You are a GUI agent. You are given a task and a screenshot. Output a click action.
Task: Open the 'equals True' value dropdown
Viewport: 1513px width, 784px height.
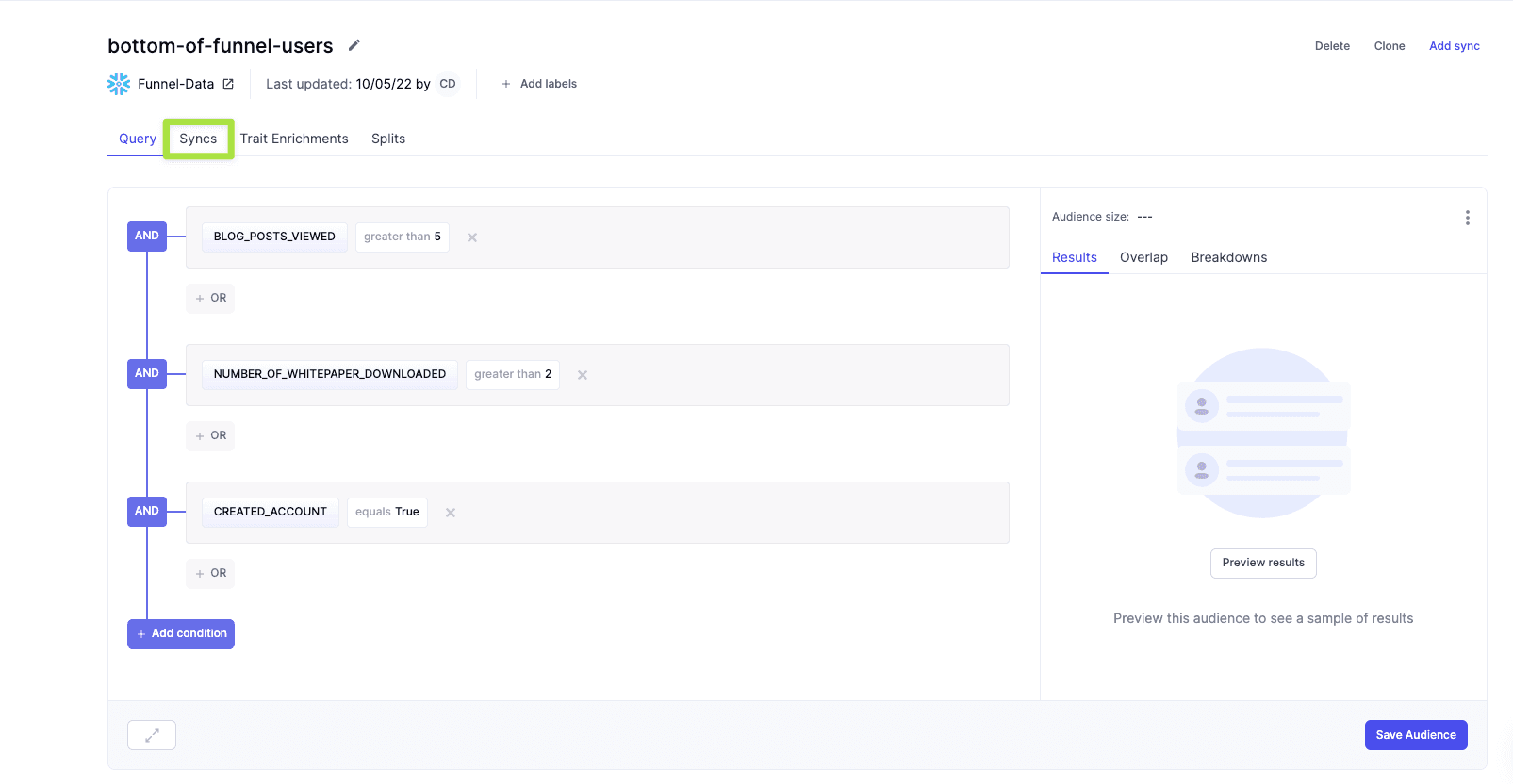click(386, 512)
